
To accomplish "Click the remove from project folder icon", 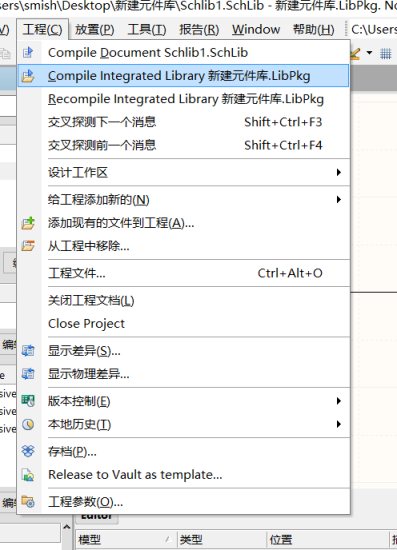I will coord(28,246).
